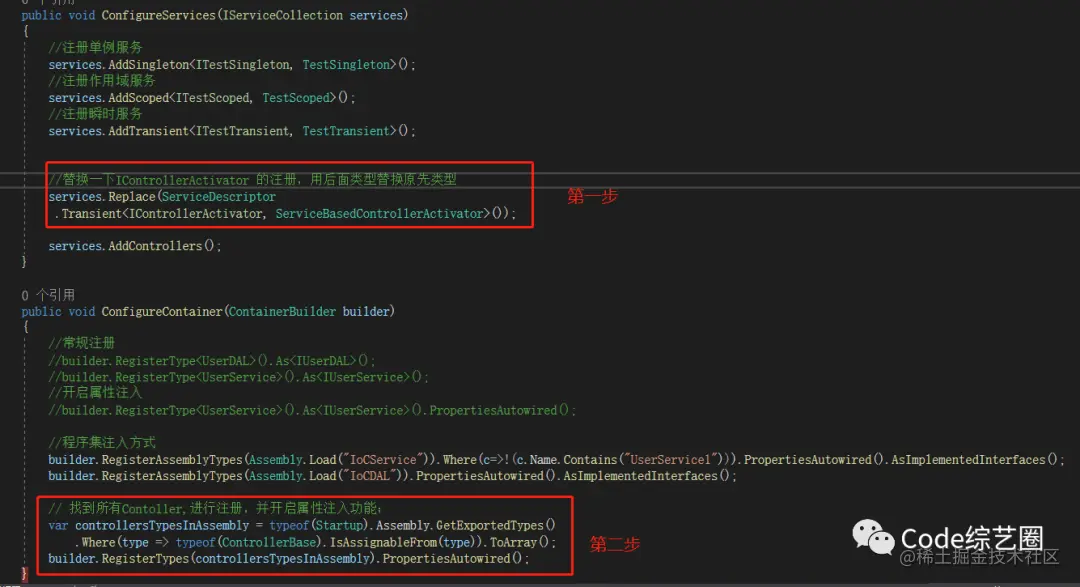This screenshot has height=587, width=1080.
Task: Place cursor on AddScoped method call
Action: pyautogui.click(x=138, y=98)
